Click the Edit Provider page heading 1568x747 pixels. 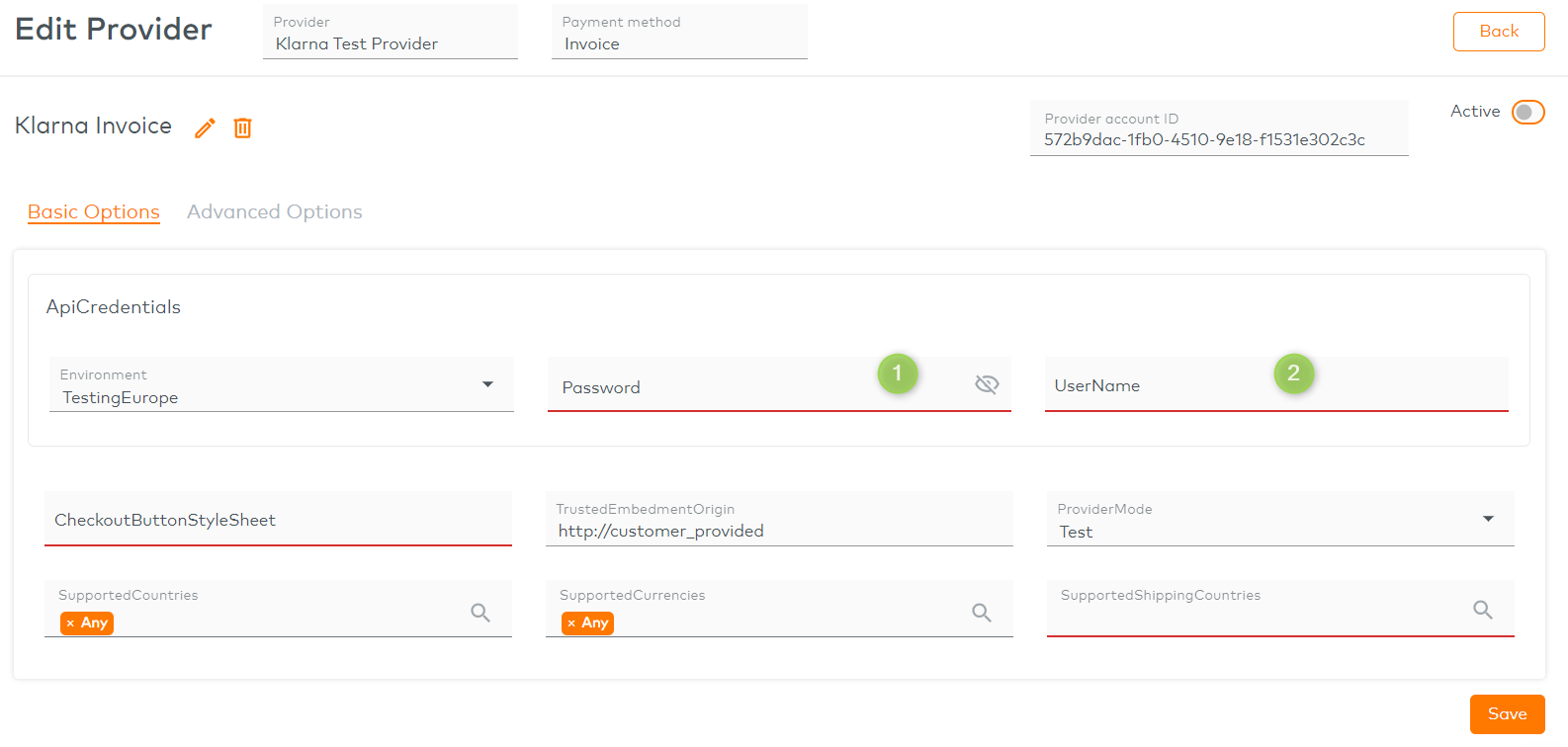(114, 30)
